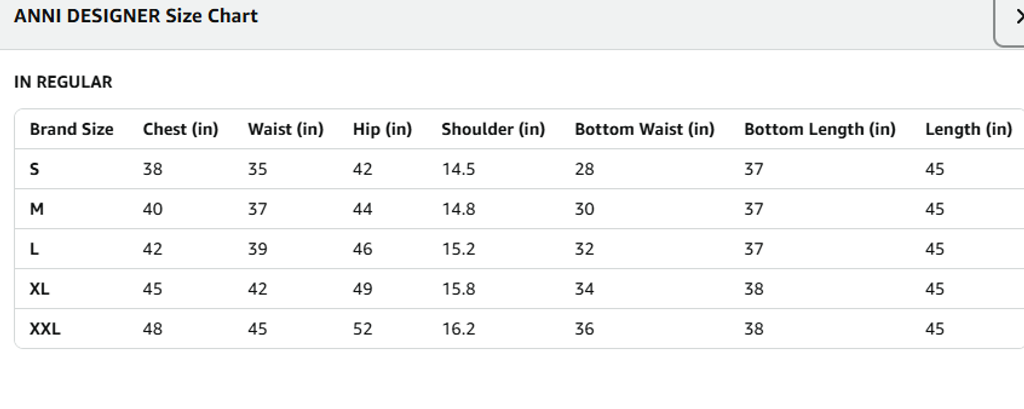
Task: Click chest value 38 in S row
Action: [x=153, y=169]
